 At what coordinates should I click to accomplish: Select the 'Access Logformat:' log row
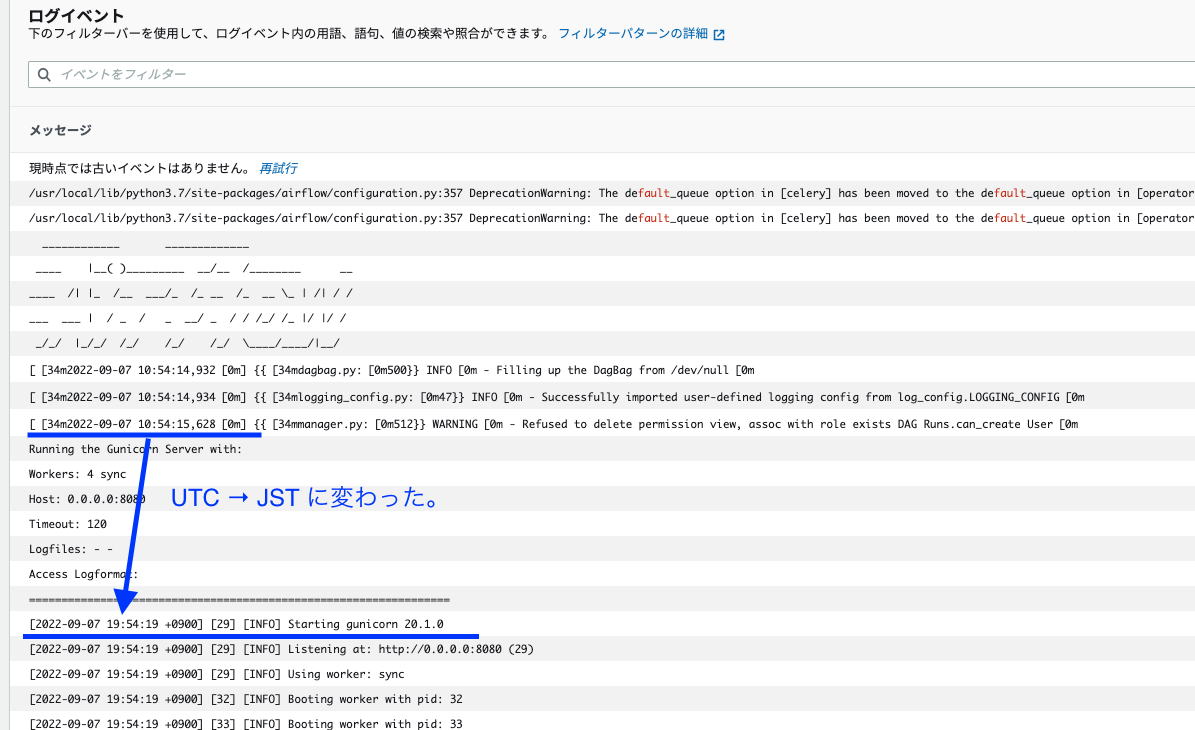(602, 574)
